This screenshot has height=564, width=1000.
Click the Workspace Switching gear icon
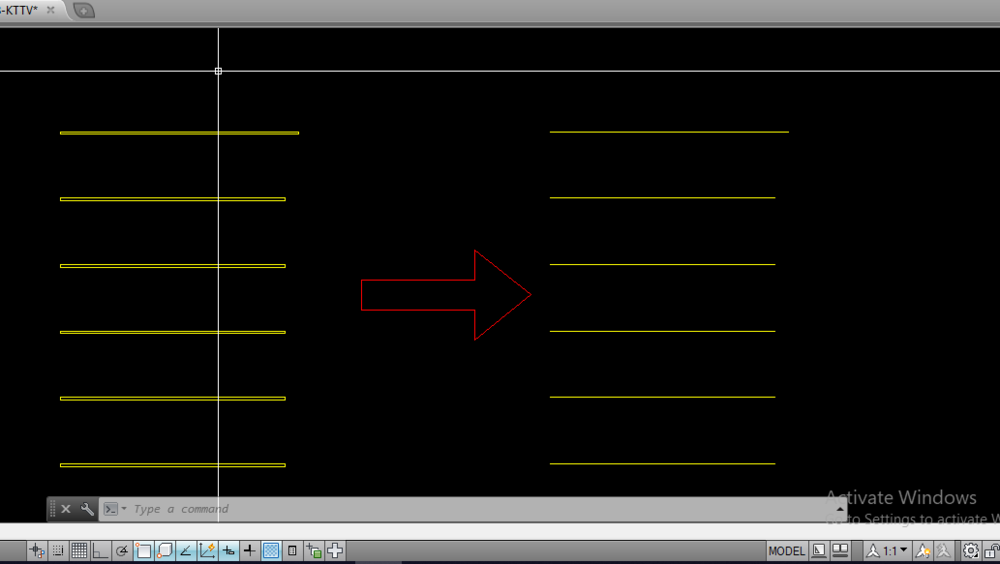tap(970, 551)
